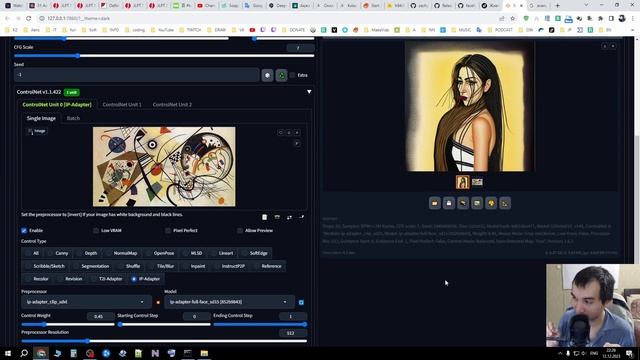The image size is (640, 360).
Task: Close the gallery preview with X icon
Action: tap(613, 46)
